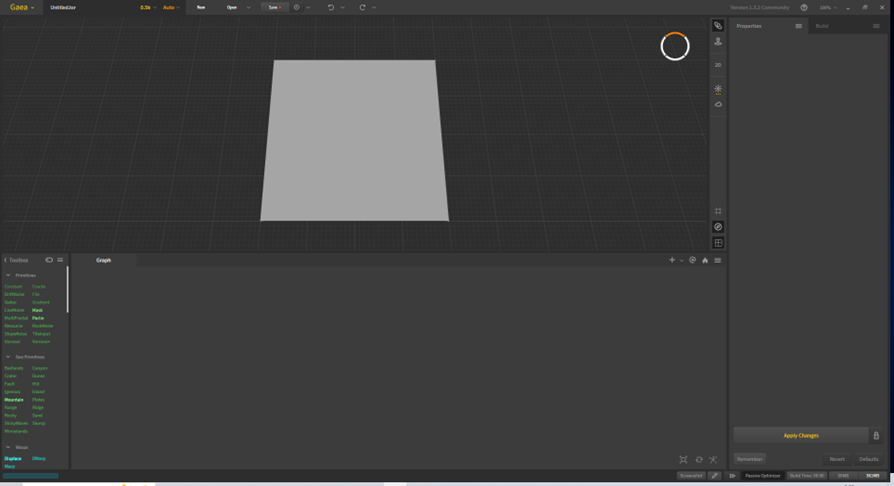Open the Gaea main menu
This screenshot has width=894, height=486.
click(22, 7)
